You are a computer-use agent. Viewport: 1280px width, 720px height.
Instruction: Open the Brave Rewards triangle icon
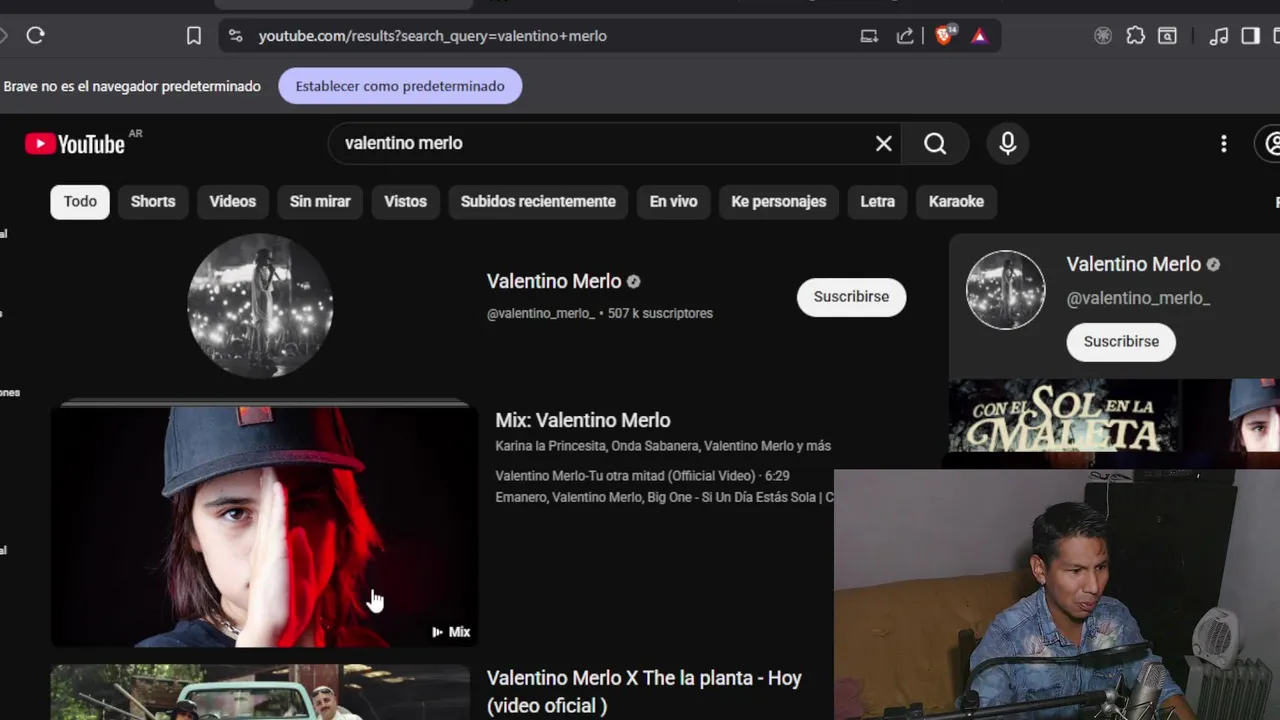coord(979,36)
